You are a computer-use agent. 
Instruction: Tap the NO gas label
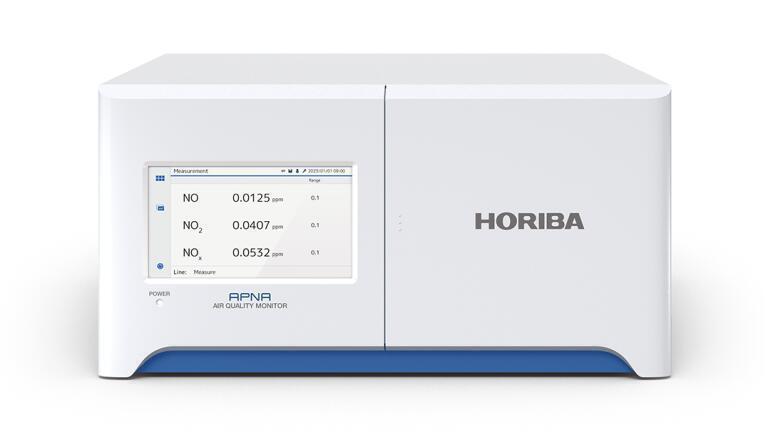coord(191,198)
